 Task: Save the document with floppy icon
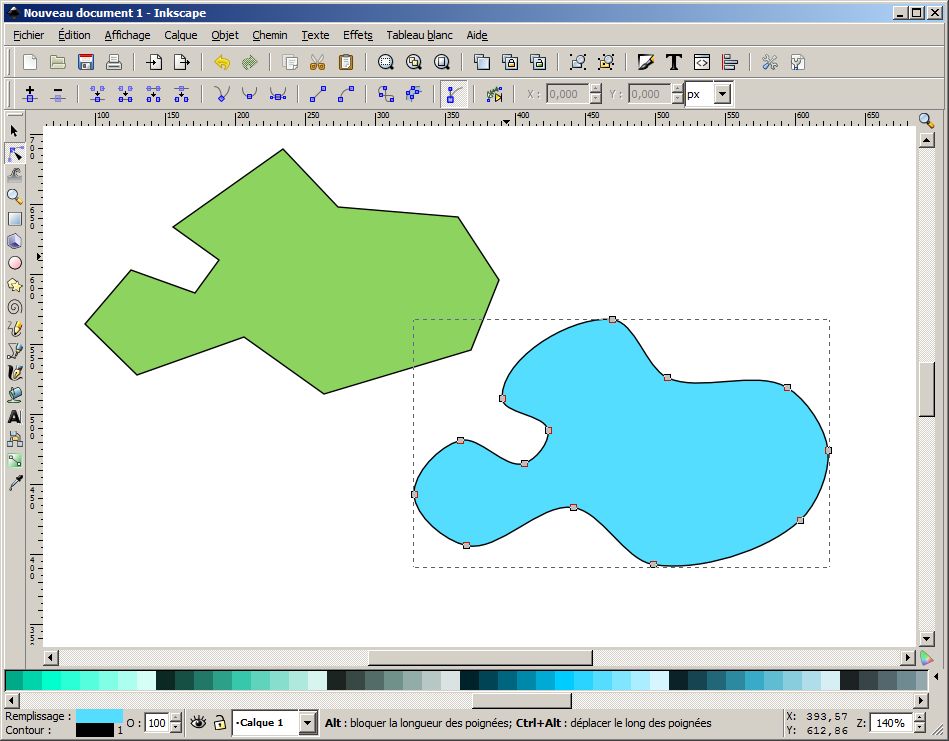[86, 62]
